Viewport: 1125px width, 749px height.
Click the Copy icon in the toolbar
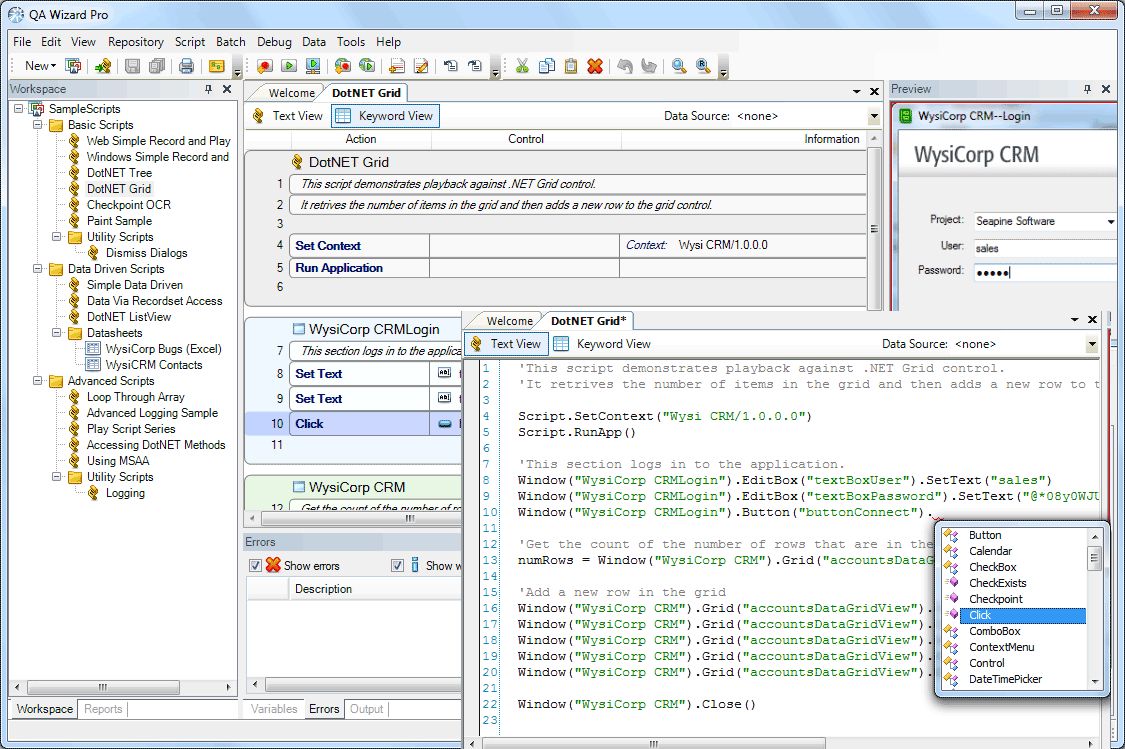pyautogui.click(x=547, y=66)
